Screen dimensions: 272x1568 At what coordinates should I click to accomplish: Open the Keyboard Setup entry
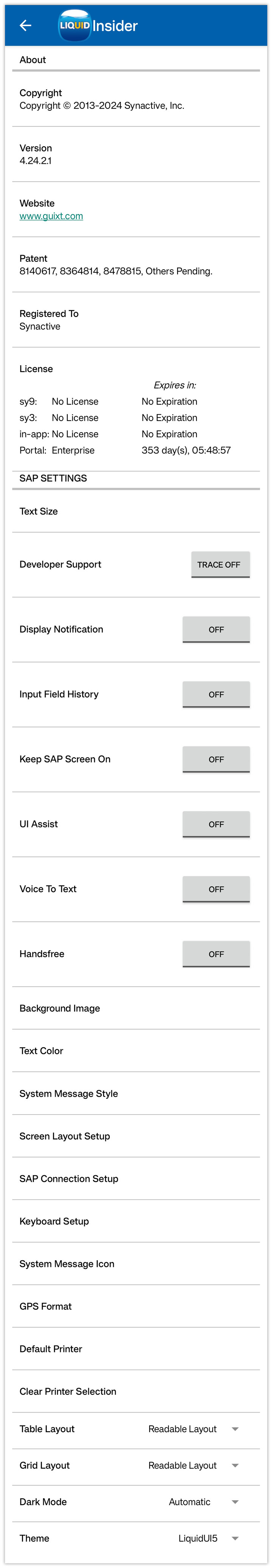pyautogui.click(x=54, y=1222)
